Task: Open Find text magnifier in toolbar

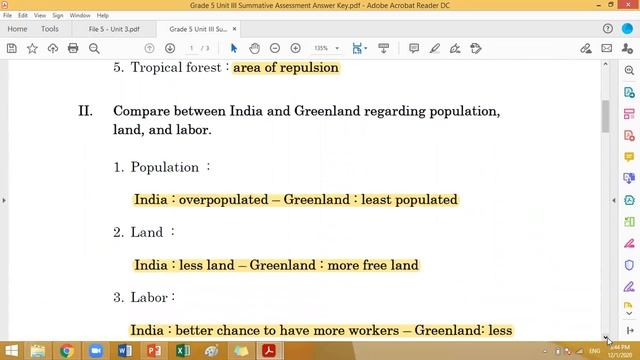Action: (x=94, y=49)
